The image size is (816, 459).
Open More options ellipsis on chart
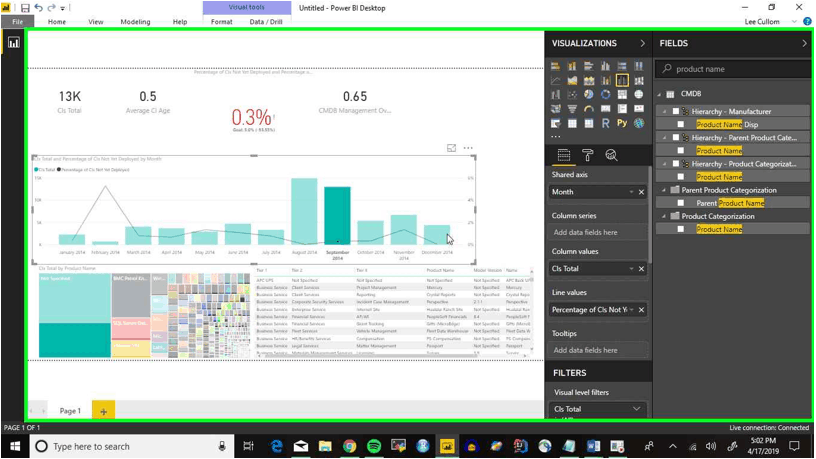click(x=468, y=148)
